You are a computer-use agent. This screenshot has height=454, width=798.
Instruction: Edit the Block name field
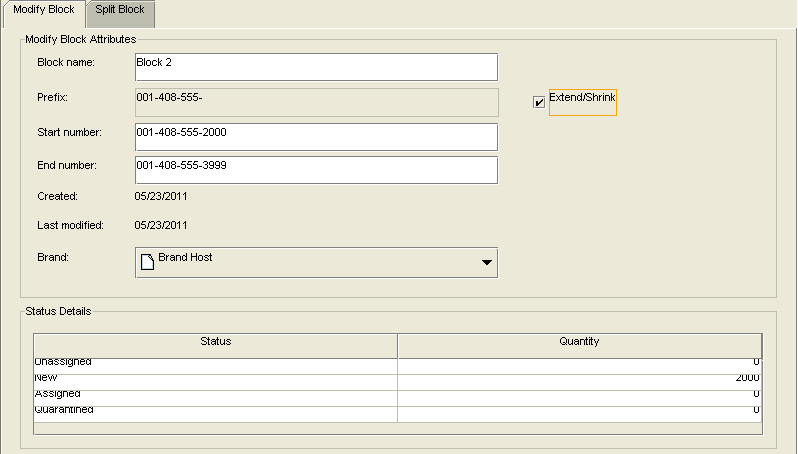click(316, 67)
